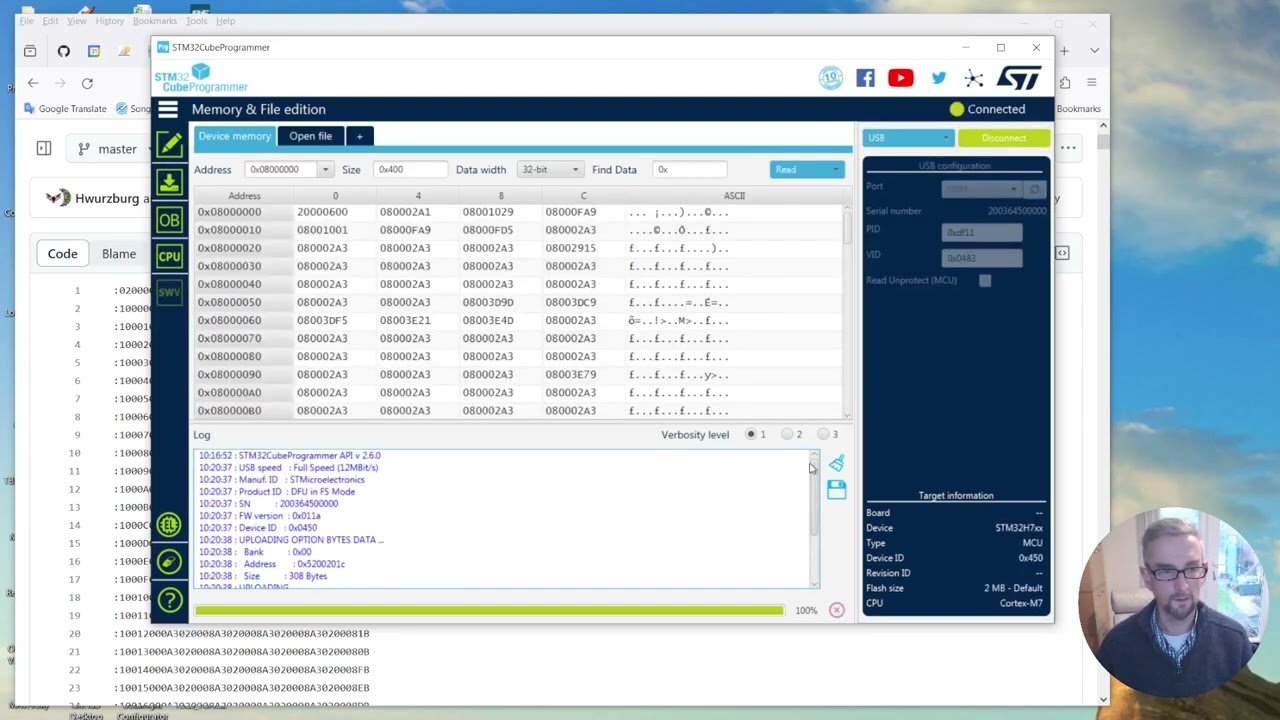Toggle the GitHub file tree side panel
The height and width of the screenshot is (720, 1280).
point(44,149)
